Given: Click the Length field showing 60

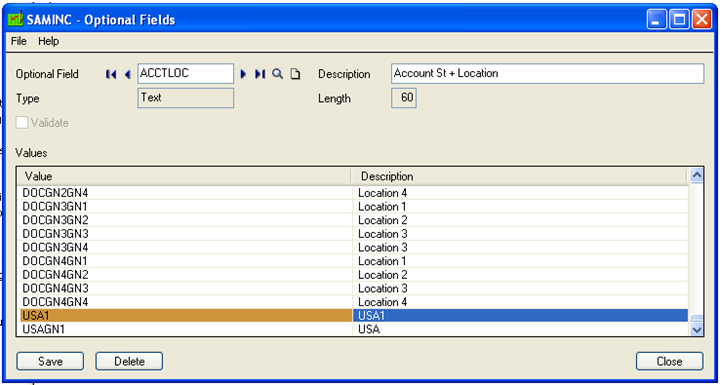Looking at the screenshot, I should click(404, 98).
